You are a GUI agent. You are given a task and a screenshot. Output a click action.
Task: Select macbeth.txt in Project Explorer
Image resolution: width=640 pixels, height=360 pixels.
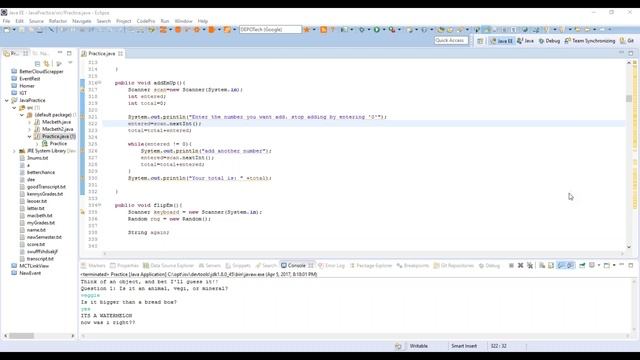(x=40, y=216)
